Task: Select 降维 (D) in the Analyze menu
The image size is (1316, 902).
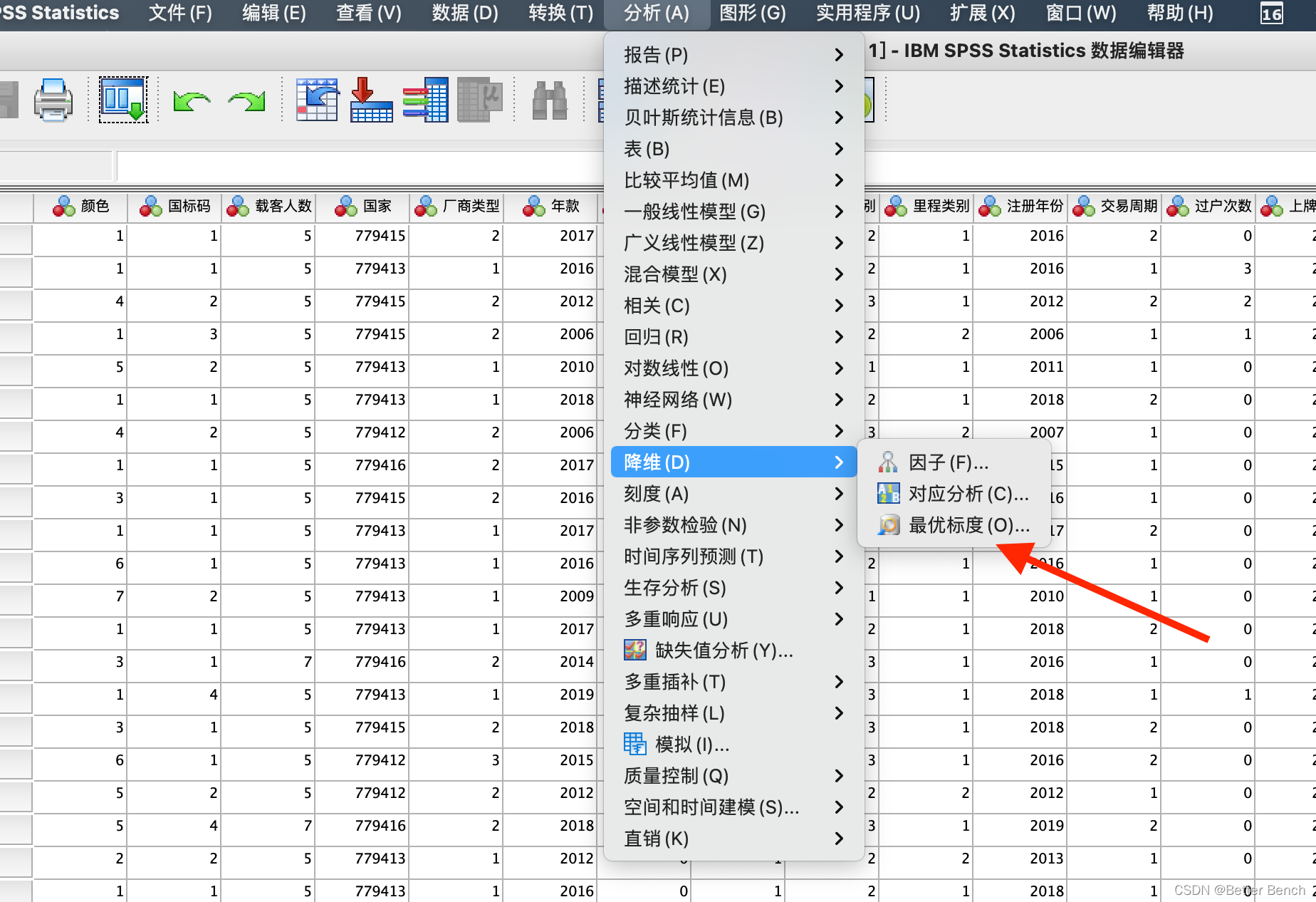Action: 733,462
